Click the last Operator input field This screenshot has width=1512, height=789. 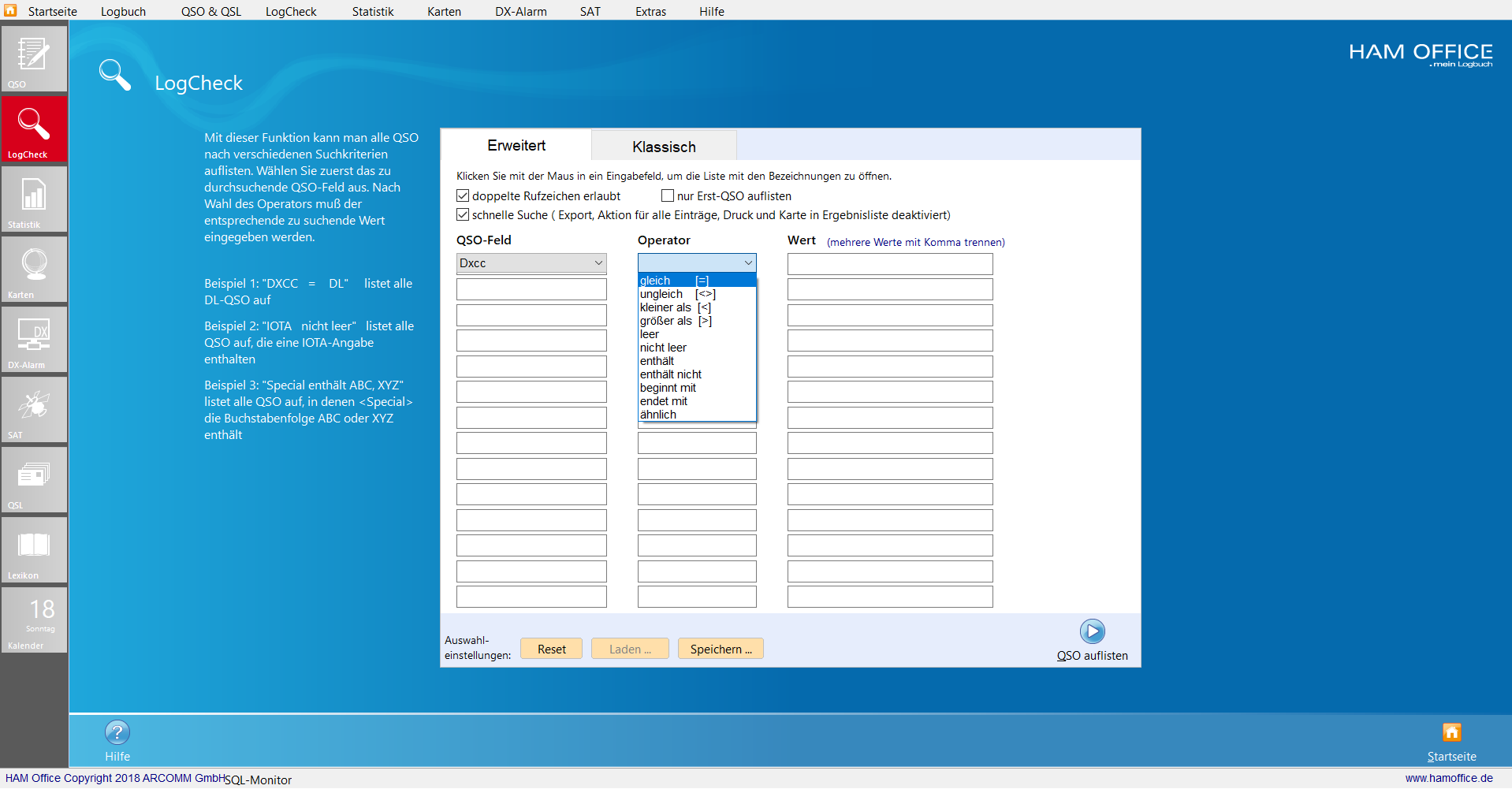coord(697,597)
